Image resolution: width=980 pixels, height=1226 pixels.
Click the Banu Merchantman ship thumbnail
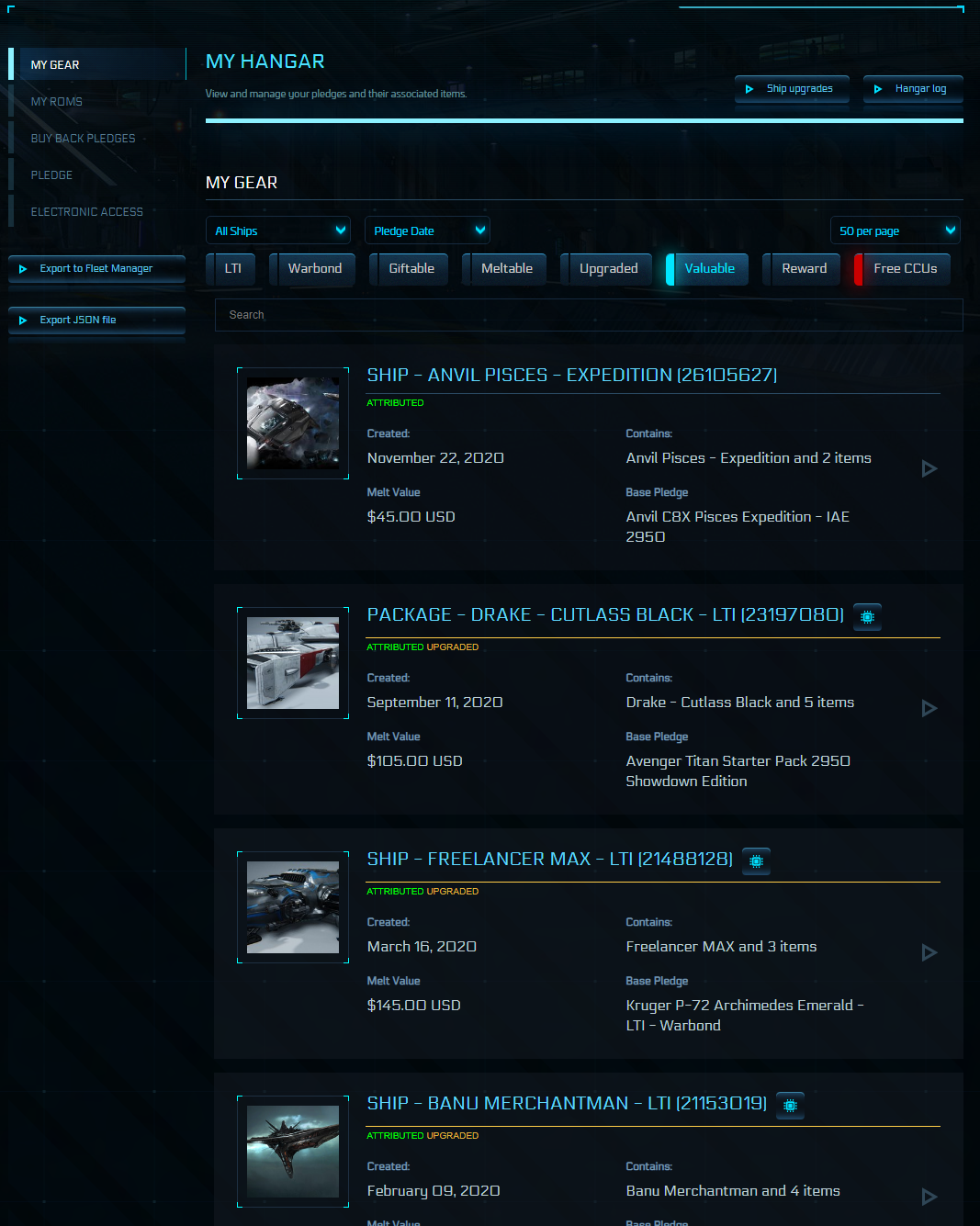point(293,1152)
